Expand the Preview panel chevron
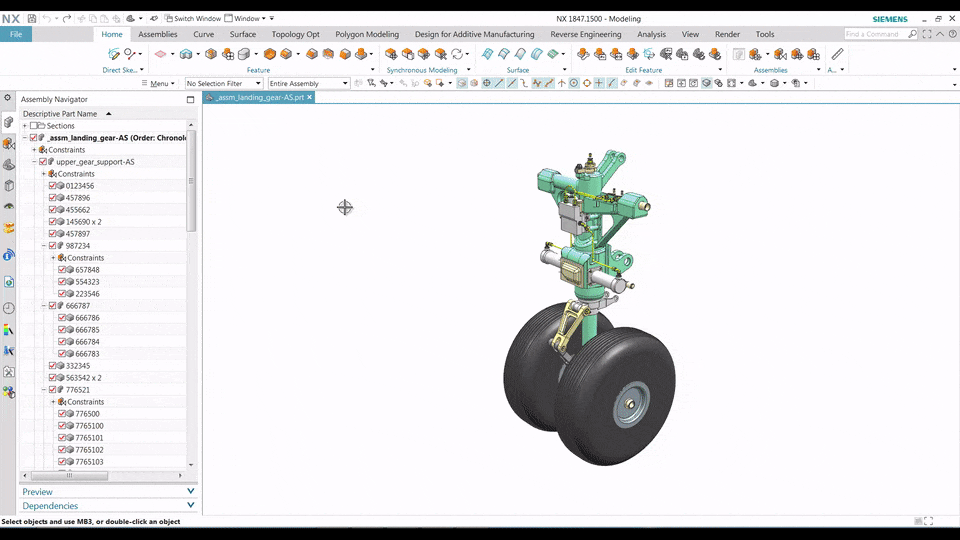960x540 pixels. click(190, 492)
